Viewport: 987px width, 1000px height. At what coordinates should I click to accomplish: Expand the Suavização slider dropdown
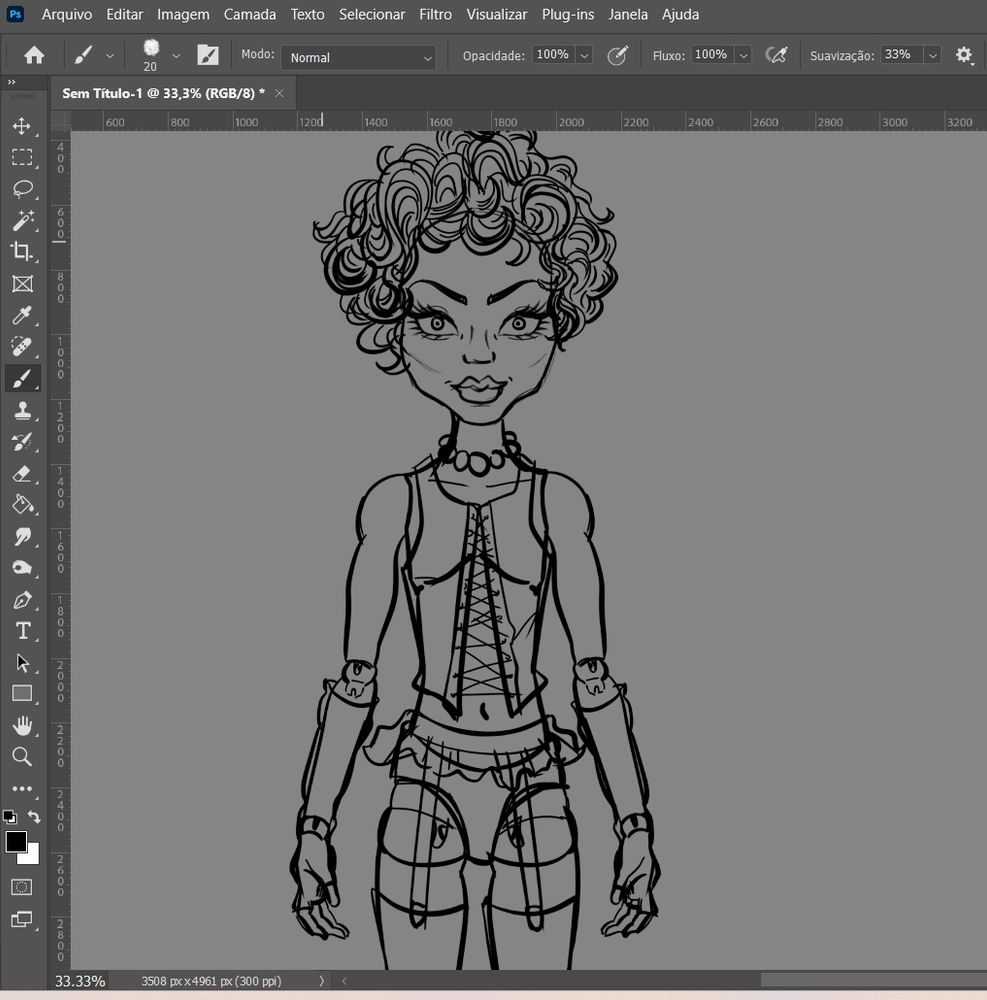pos(932,55)
